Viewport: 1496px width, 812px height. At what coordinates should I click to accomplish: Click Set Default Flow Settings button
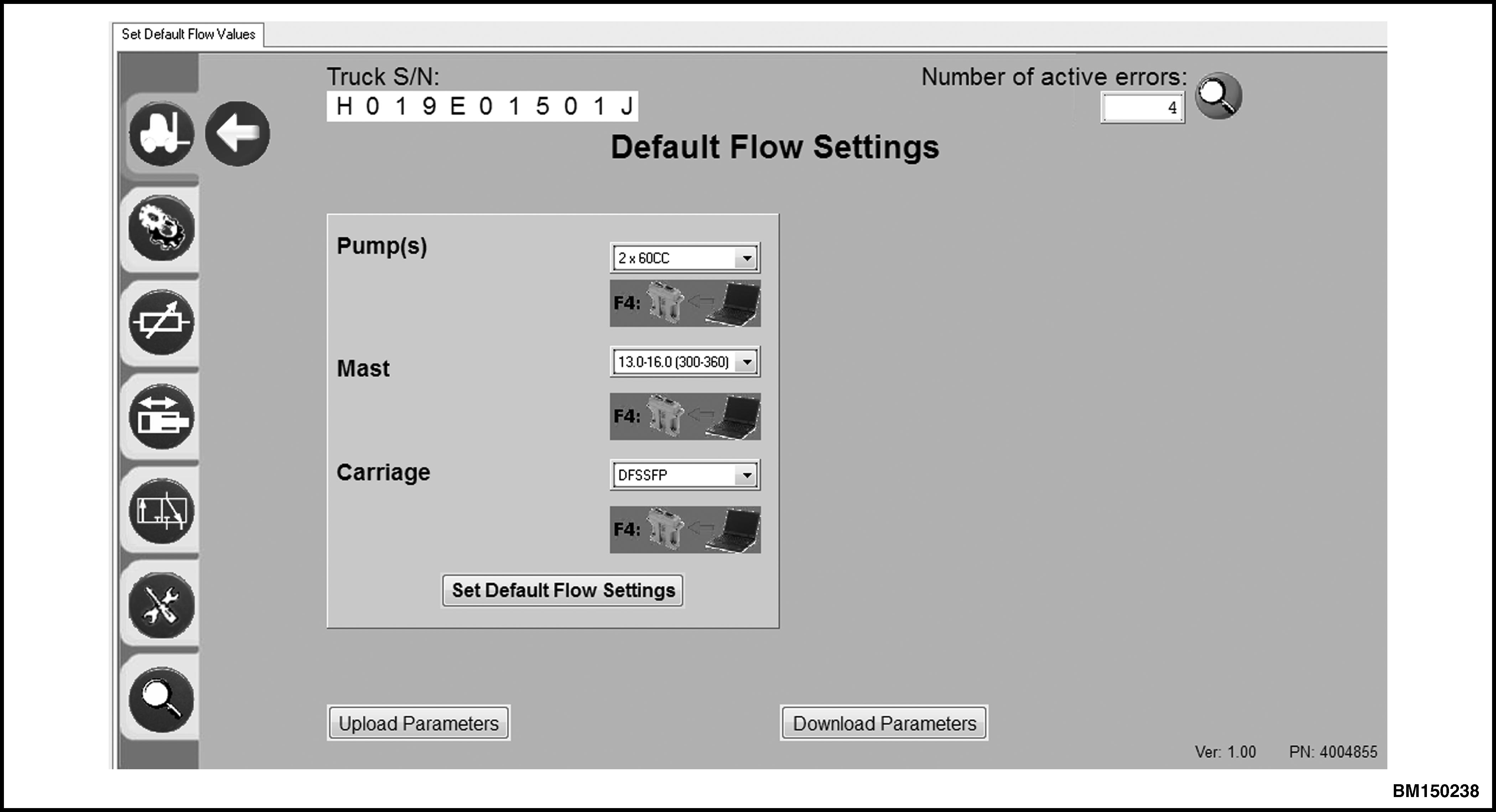pyautogui.click(x=563, y=590)
